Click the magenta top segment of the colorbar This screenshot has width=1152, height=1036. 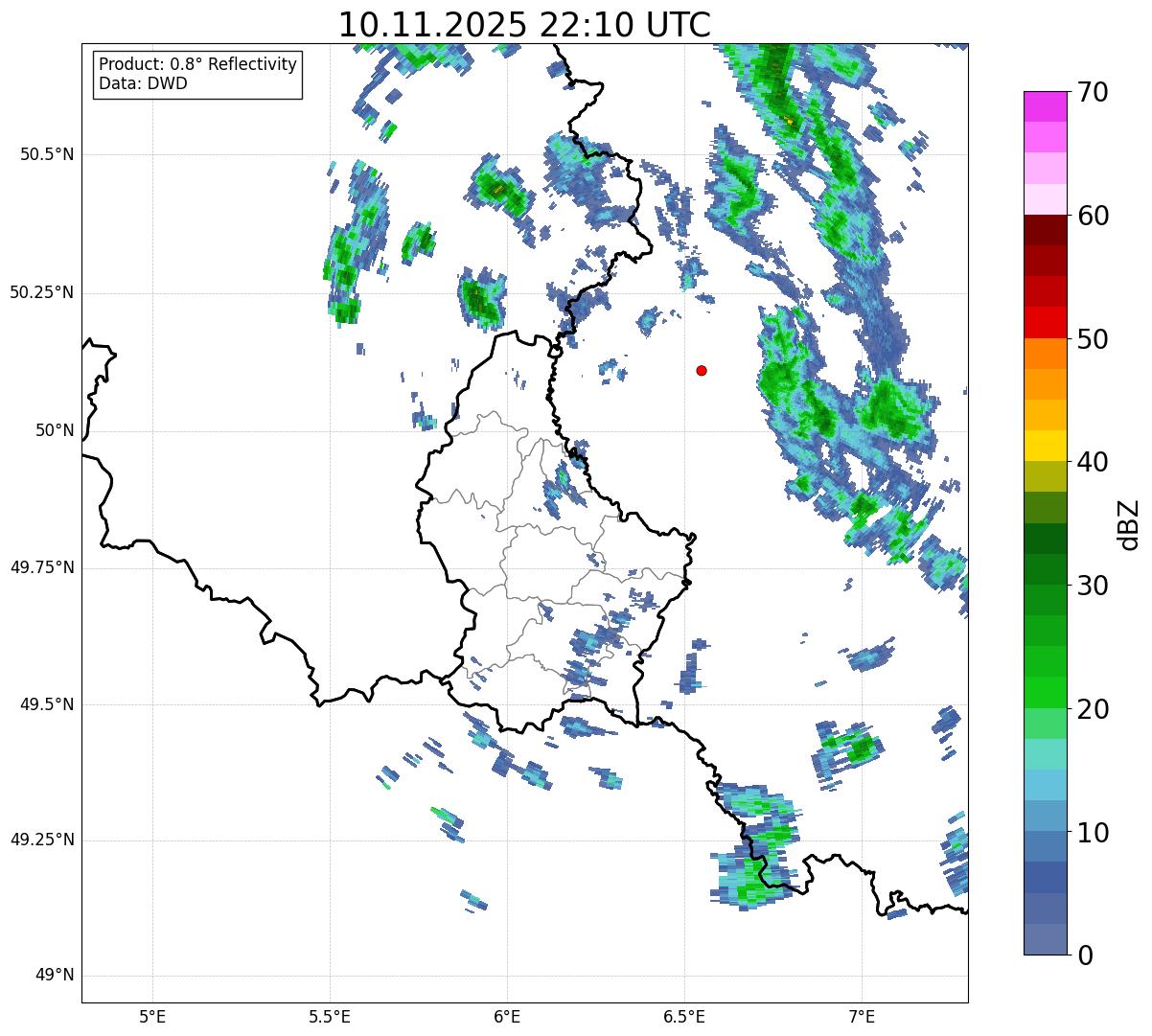coord(1046,106)
